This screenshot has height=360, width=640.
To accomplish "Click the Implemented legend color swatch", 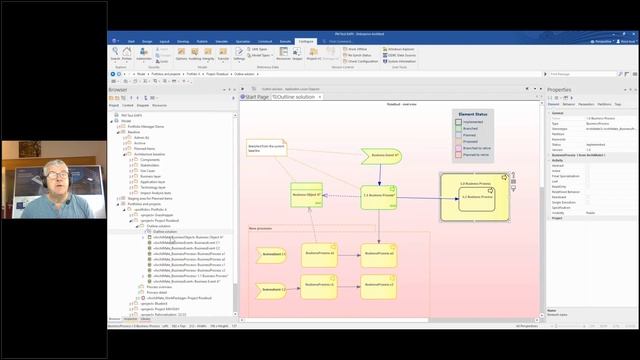I will pos(458,122).
